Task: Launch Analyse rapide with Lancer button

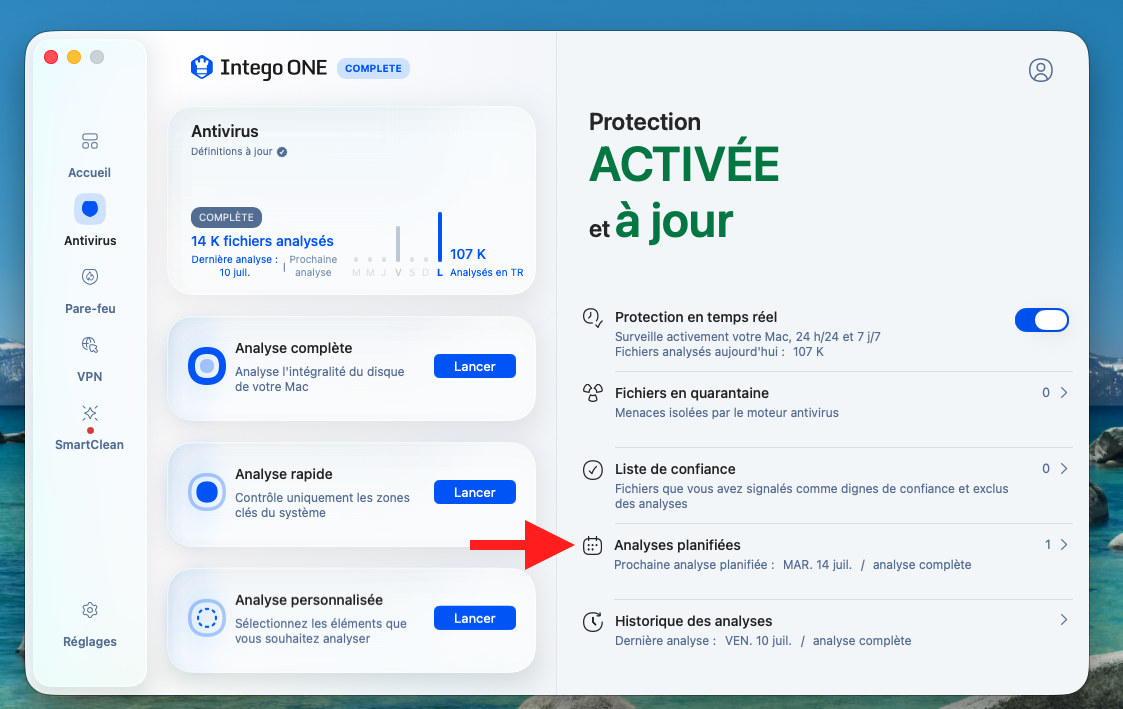Action: [x=475, y=492]
